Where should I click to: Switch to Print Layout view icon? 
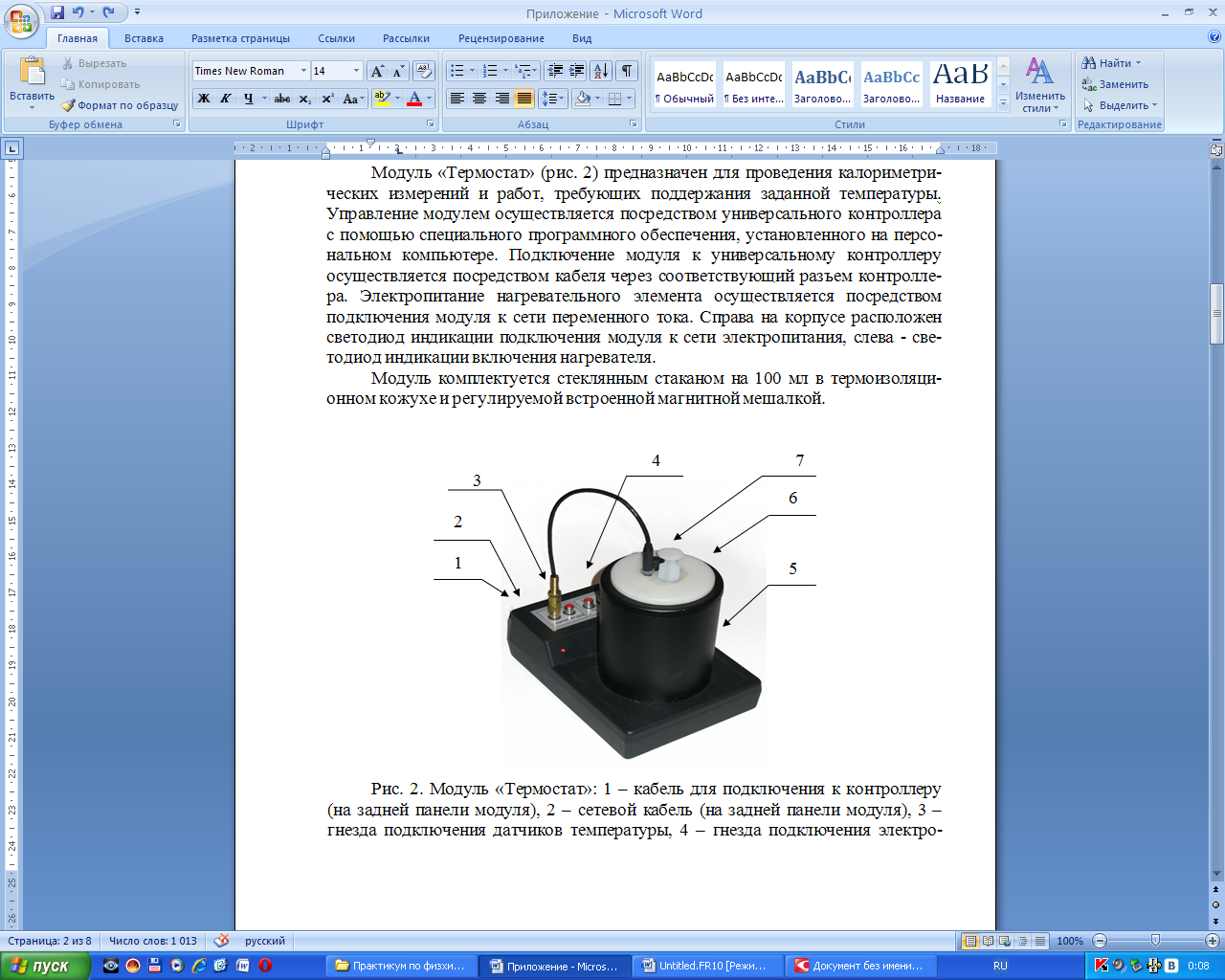970,941
